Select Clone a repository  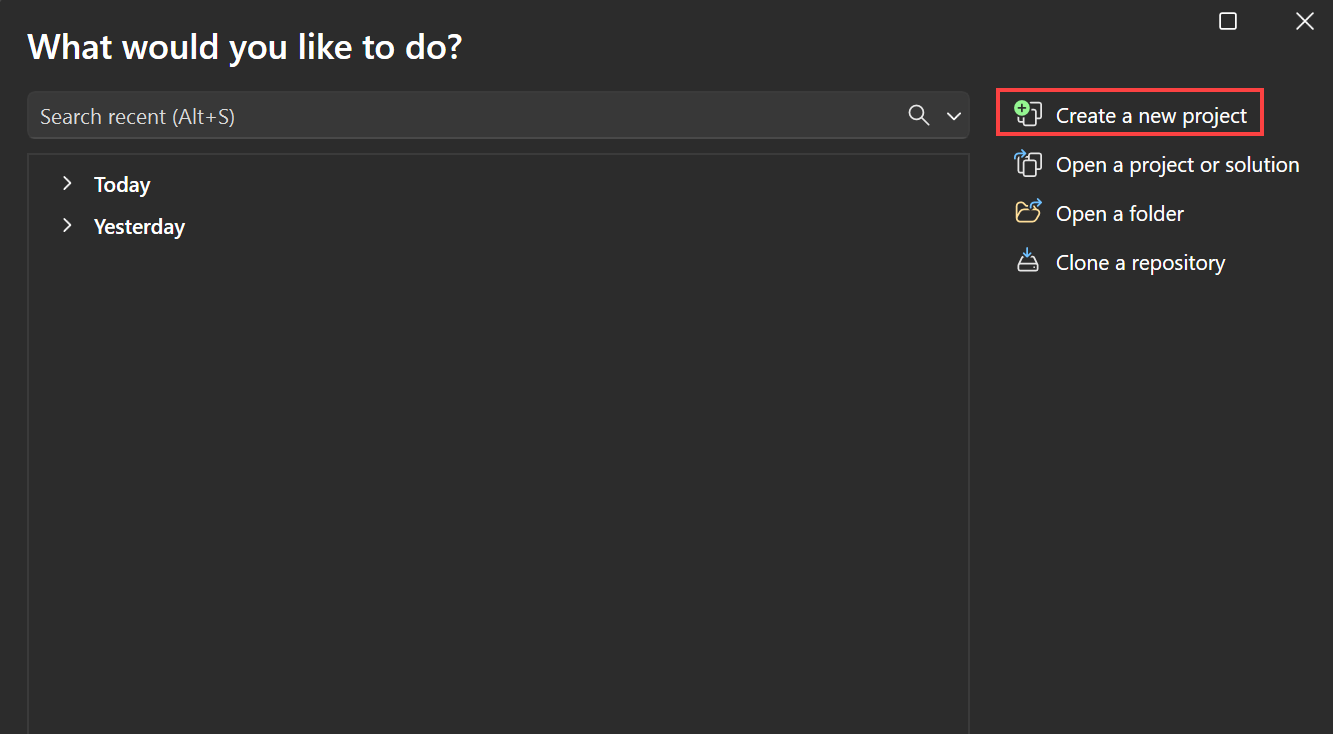click(x=1140, y=262)
